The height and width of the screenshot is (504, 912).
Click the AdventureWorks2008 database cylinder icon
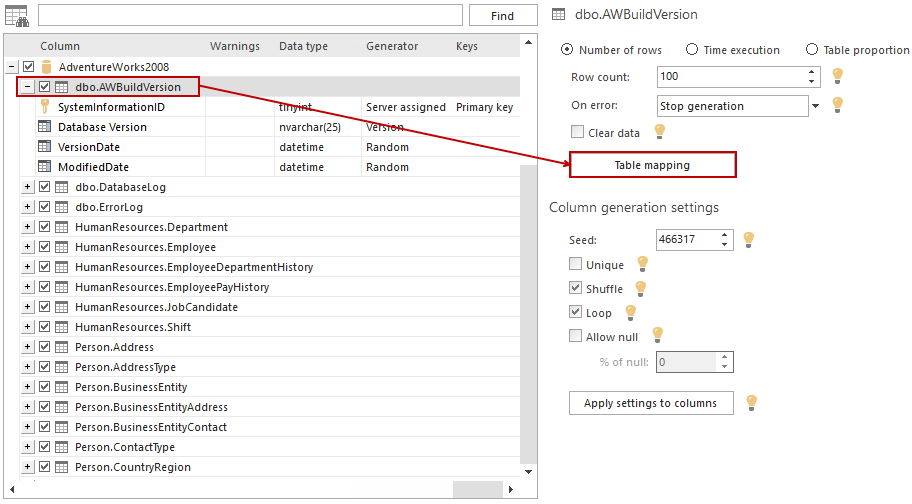47,67
